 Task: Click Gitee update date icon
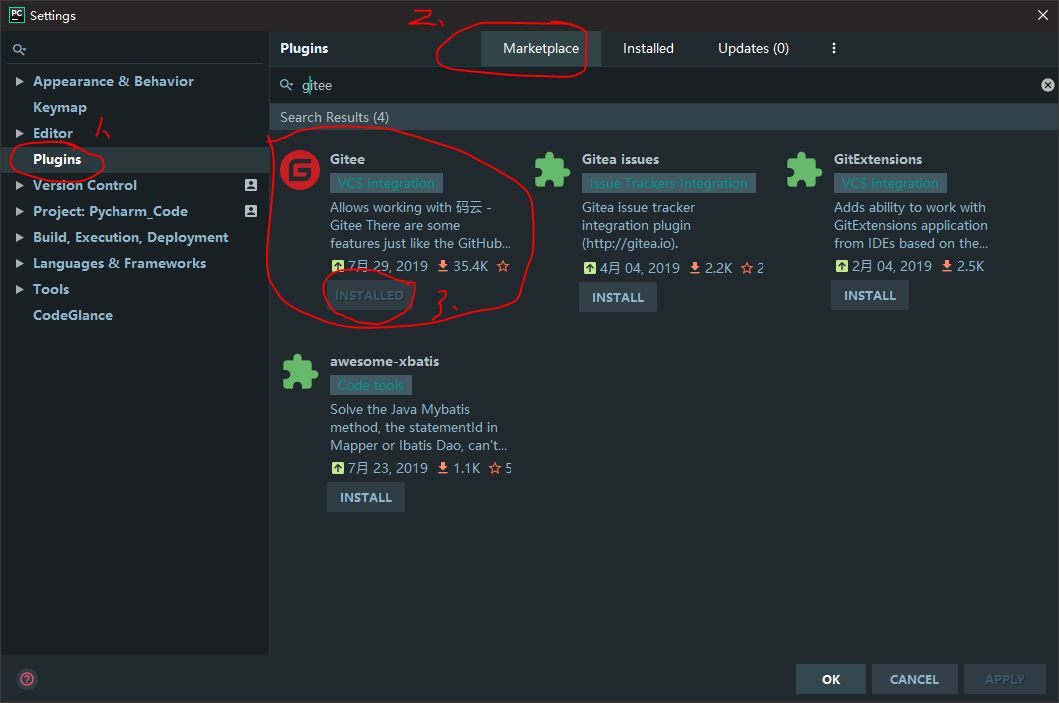pos(338,266)
